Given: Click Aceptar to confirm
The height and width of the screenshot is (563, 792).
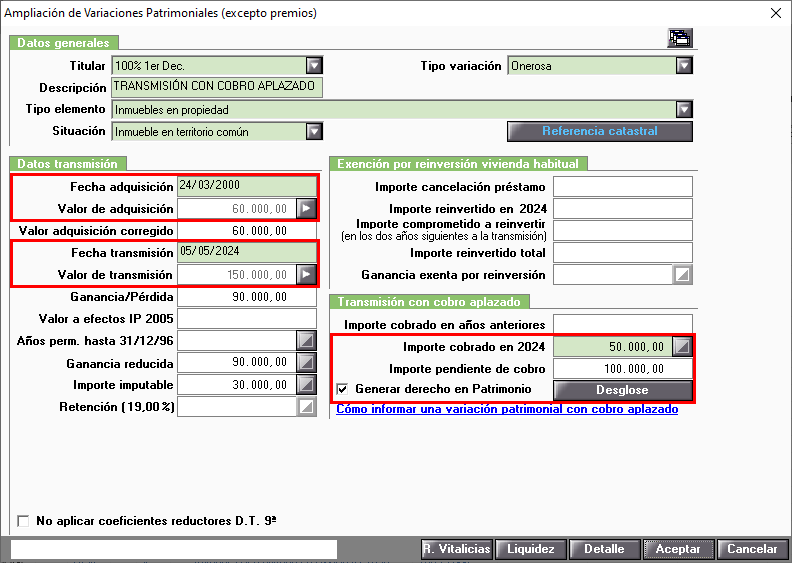Looking at the screenshot, I should [678, 549].
